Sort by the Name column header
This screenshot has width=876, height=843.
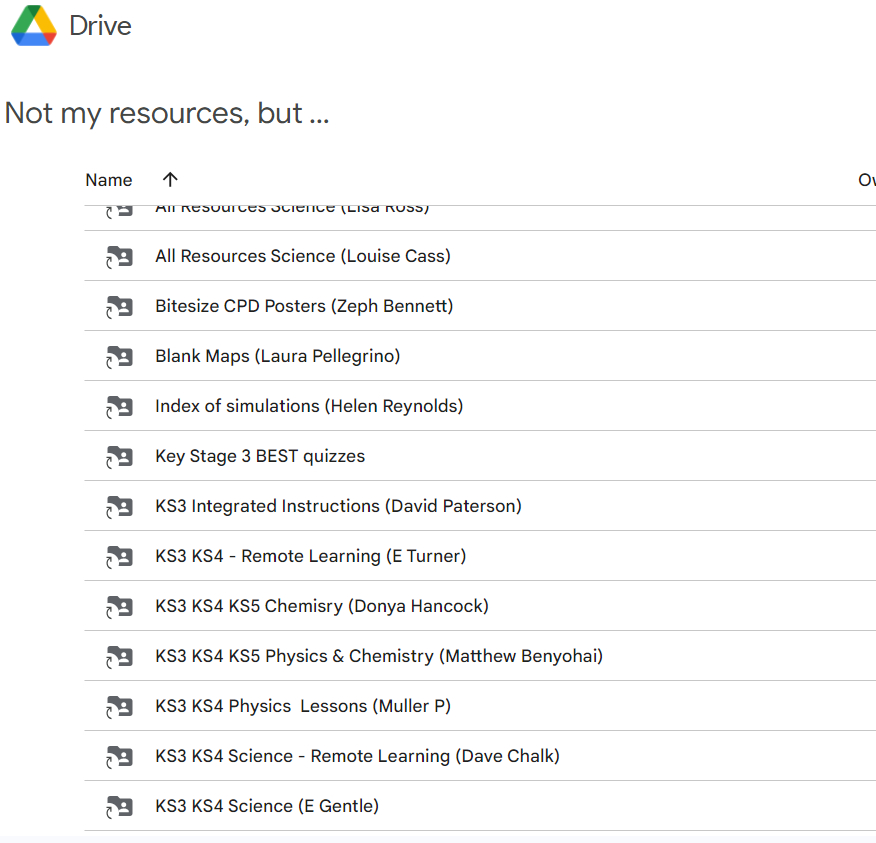(109, 180)
